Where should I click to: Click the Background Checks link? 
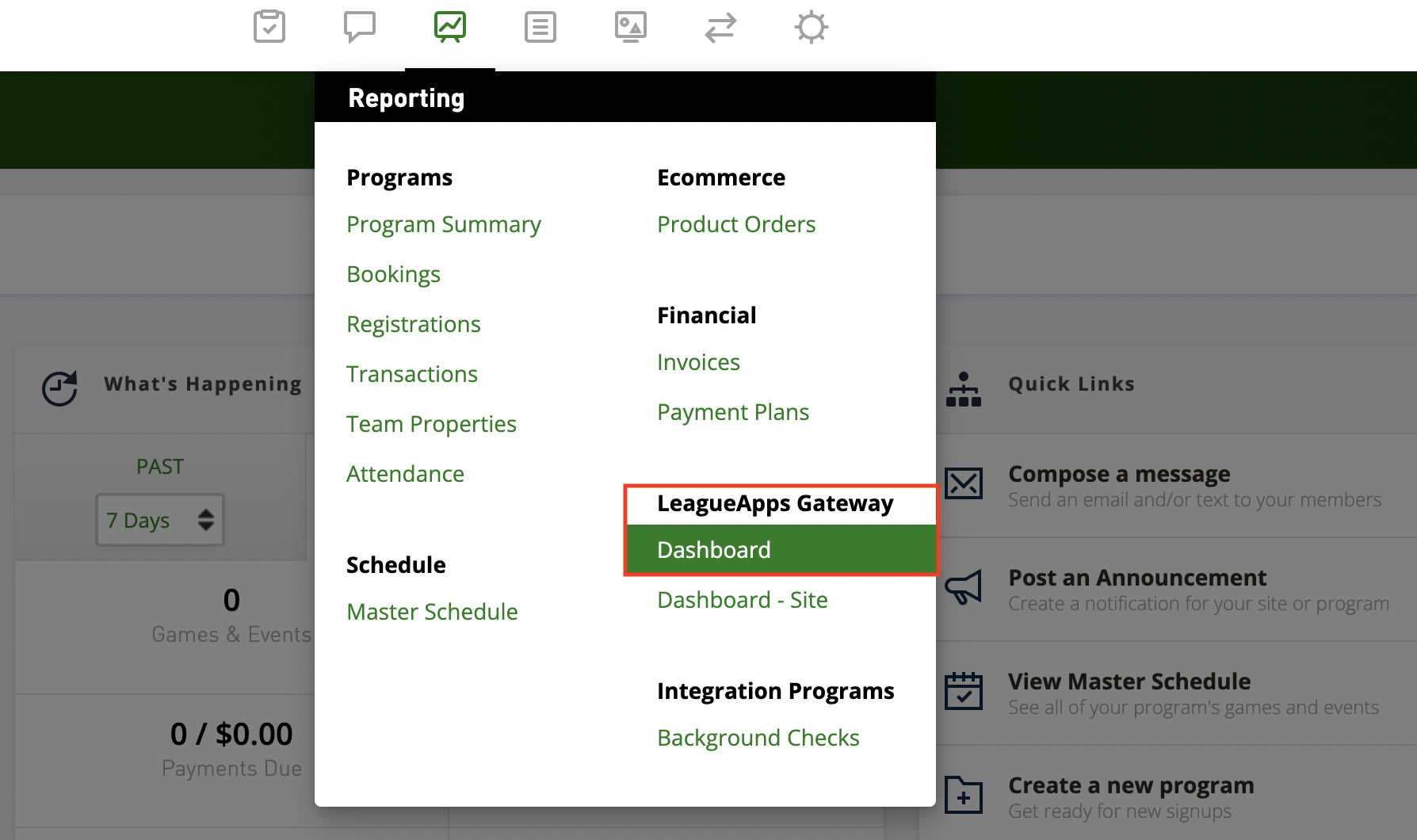click(x=758, y=738)
